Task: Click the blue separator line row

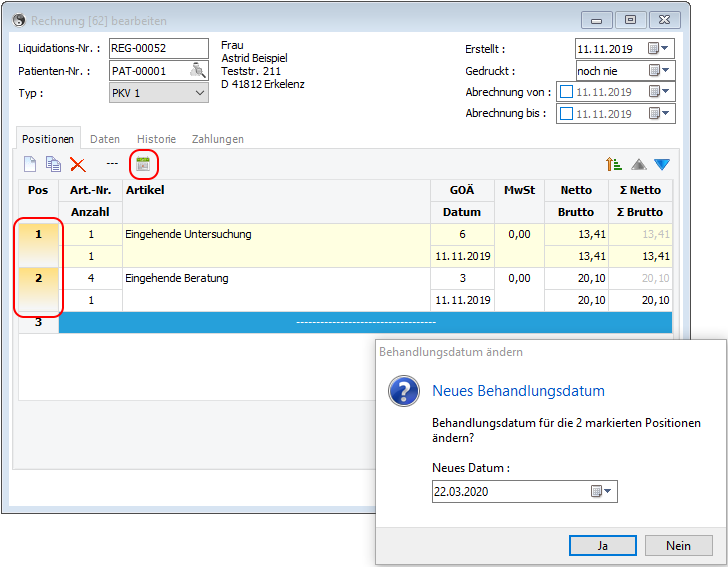Action: pos(365,322)
